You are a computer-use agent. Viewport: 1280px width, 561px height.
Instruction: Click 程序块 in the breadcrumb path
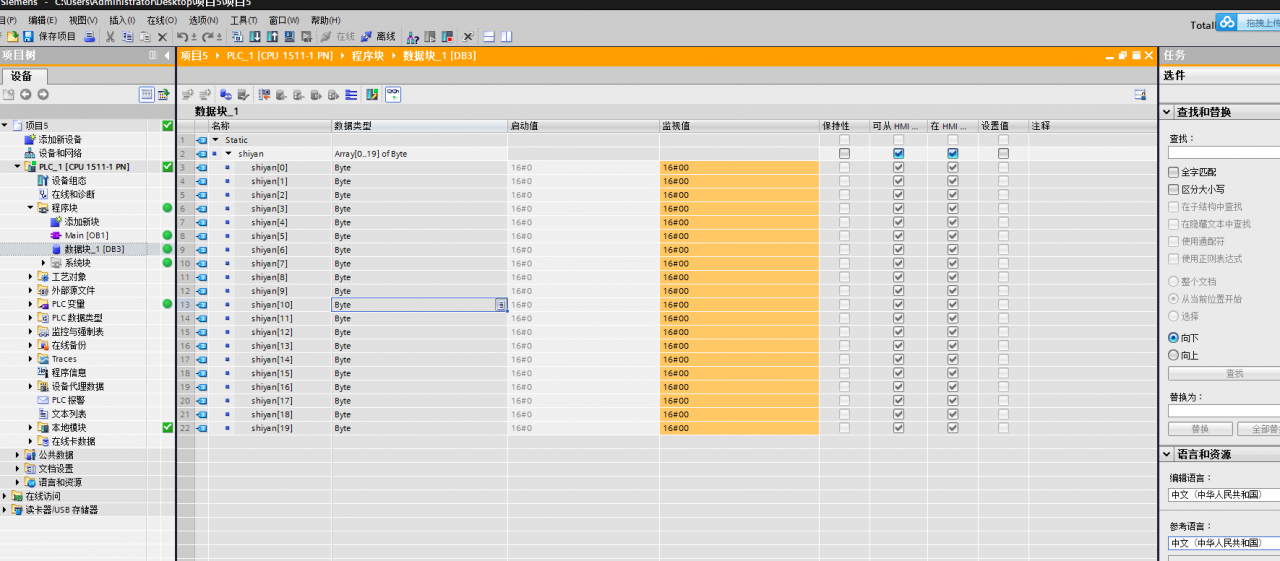pos(368,56)
